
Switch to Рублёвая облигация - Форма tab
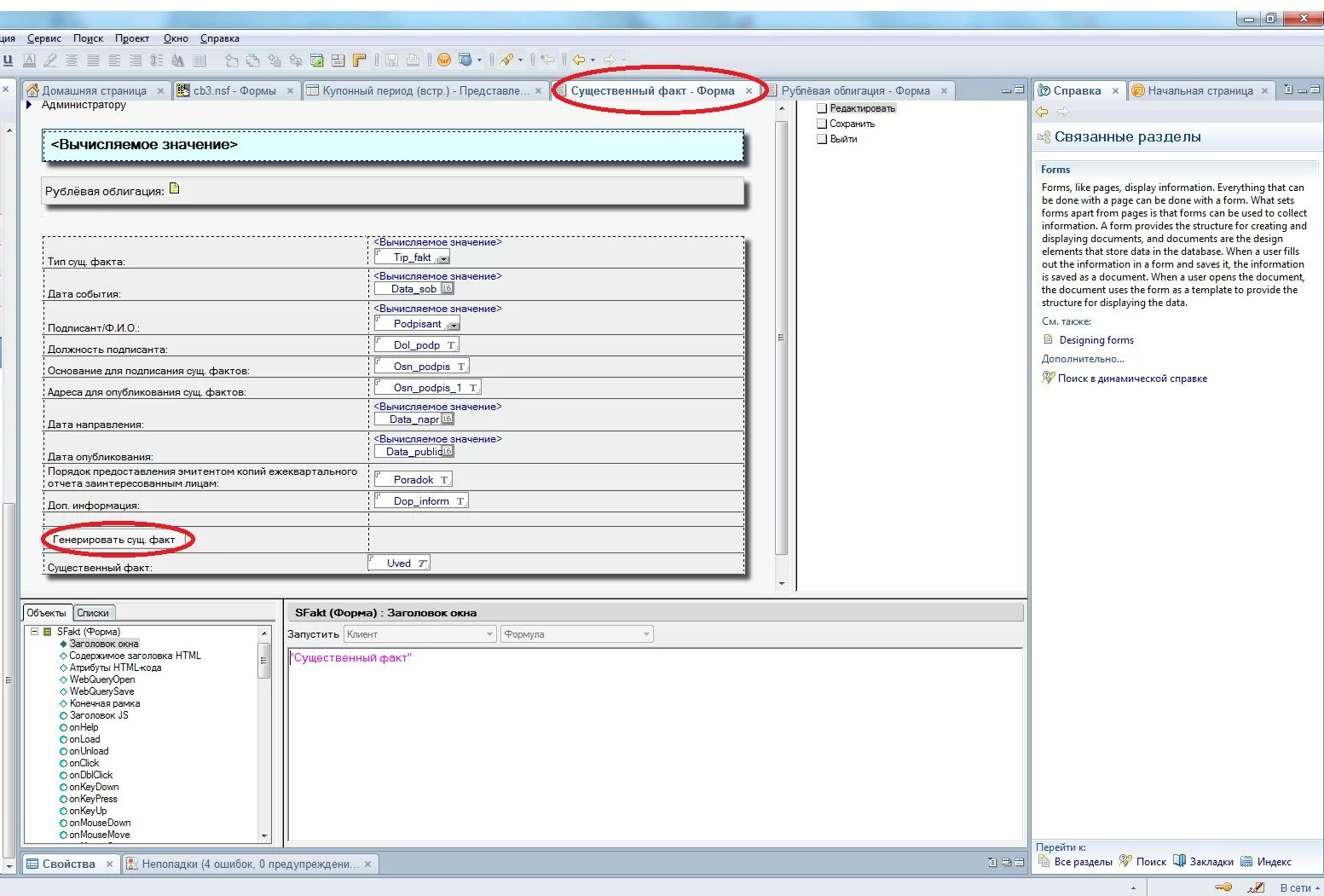click(855, 90)
